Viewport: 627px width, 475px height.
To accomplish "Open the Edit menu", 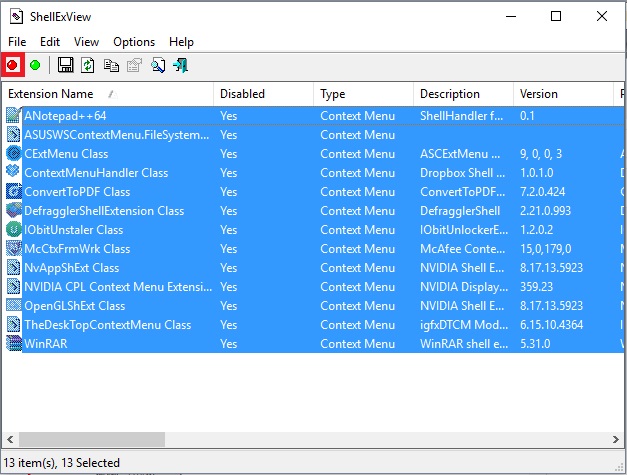I will click(x=50, y=42).
